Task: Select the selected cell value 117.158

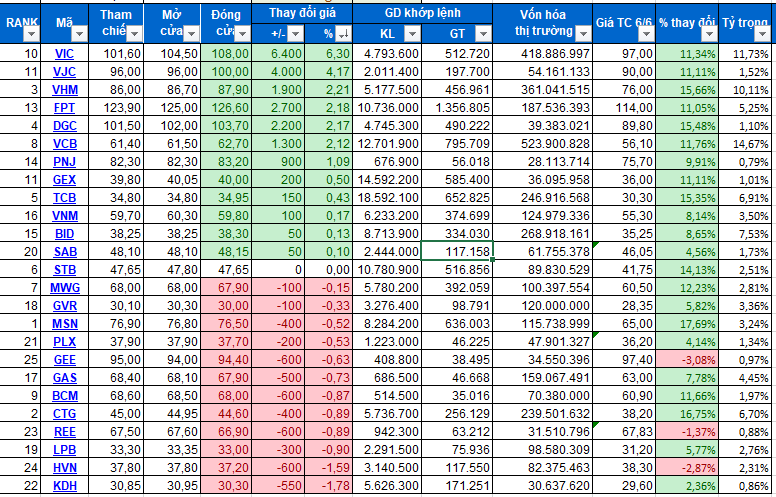Action: pos(457,251)
